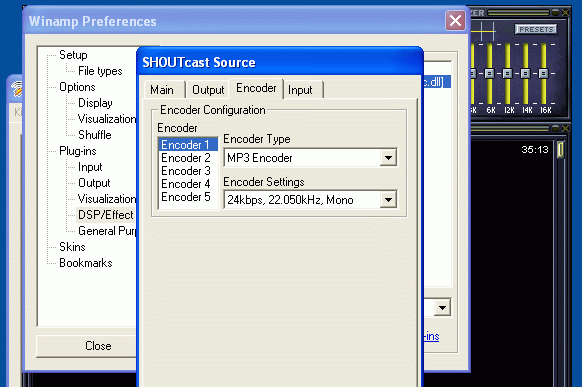Screen dimensions: 582x387
Task: Select DSP/Effect in the preferences tree
Action: (105, 214)
